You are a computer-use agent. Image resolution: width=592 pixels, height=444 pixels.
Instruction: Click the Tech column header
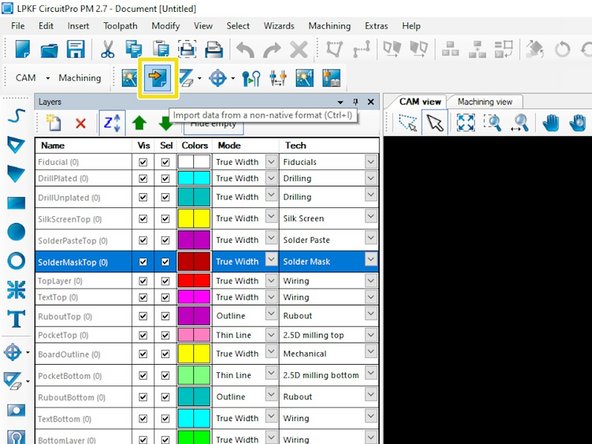coord(329,146)
